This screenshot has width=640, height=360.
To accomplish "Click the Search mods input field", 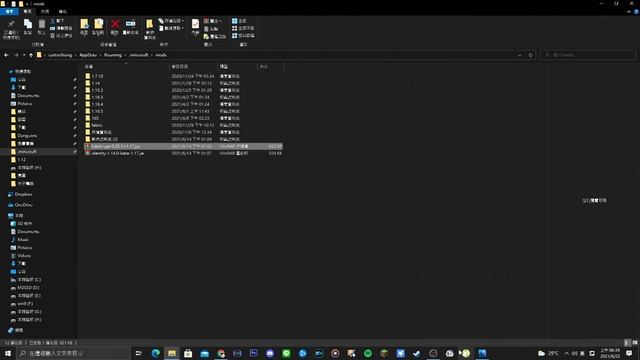I will pos(588,55).
